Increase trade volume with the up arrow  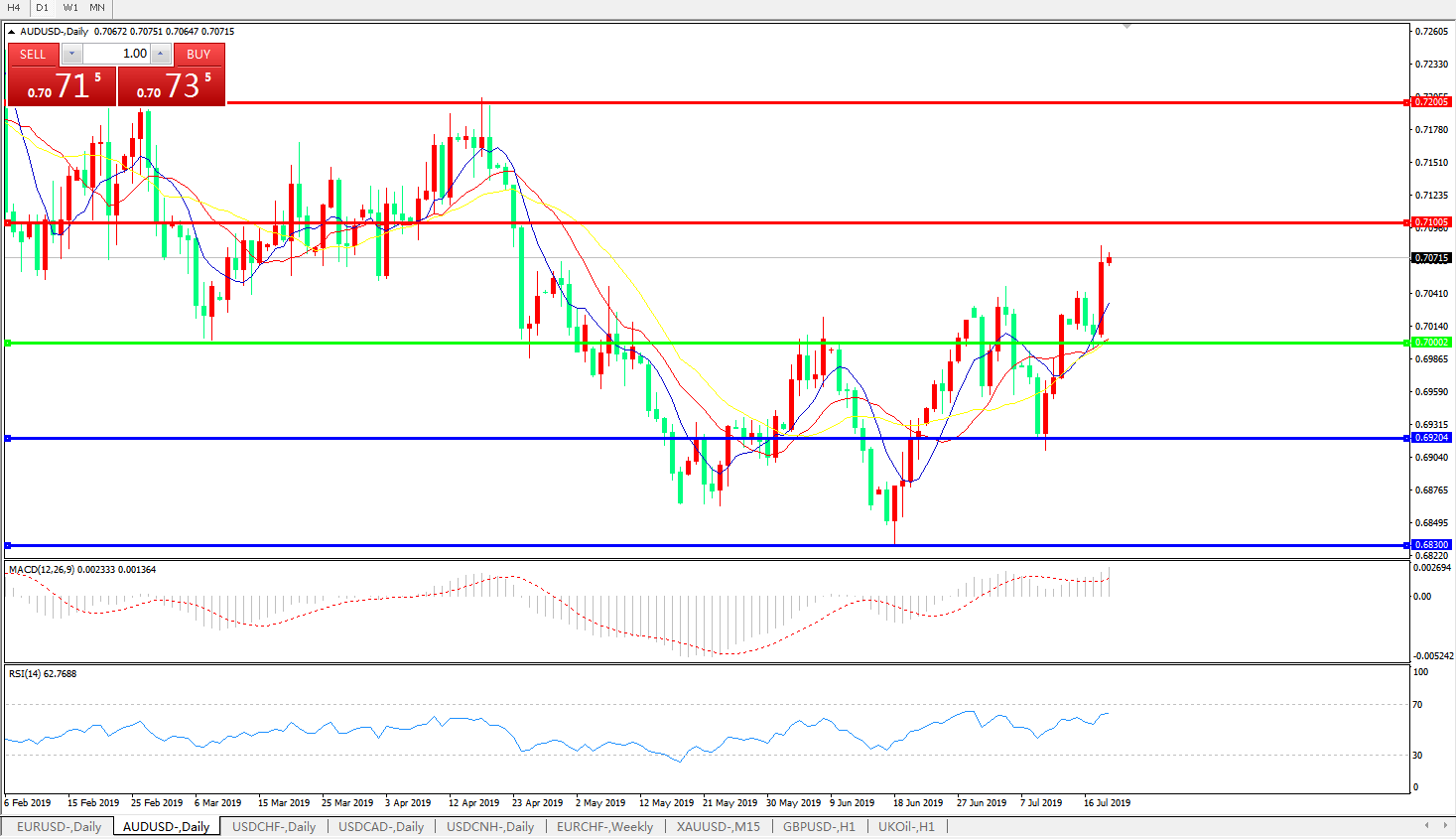161,54
